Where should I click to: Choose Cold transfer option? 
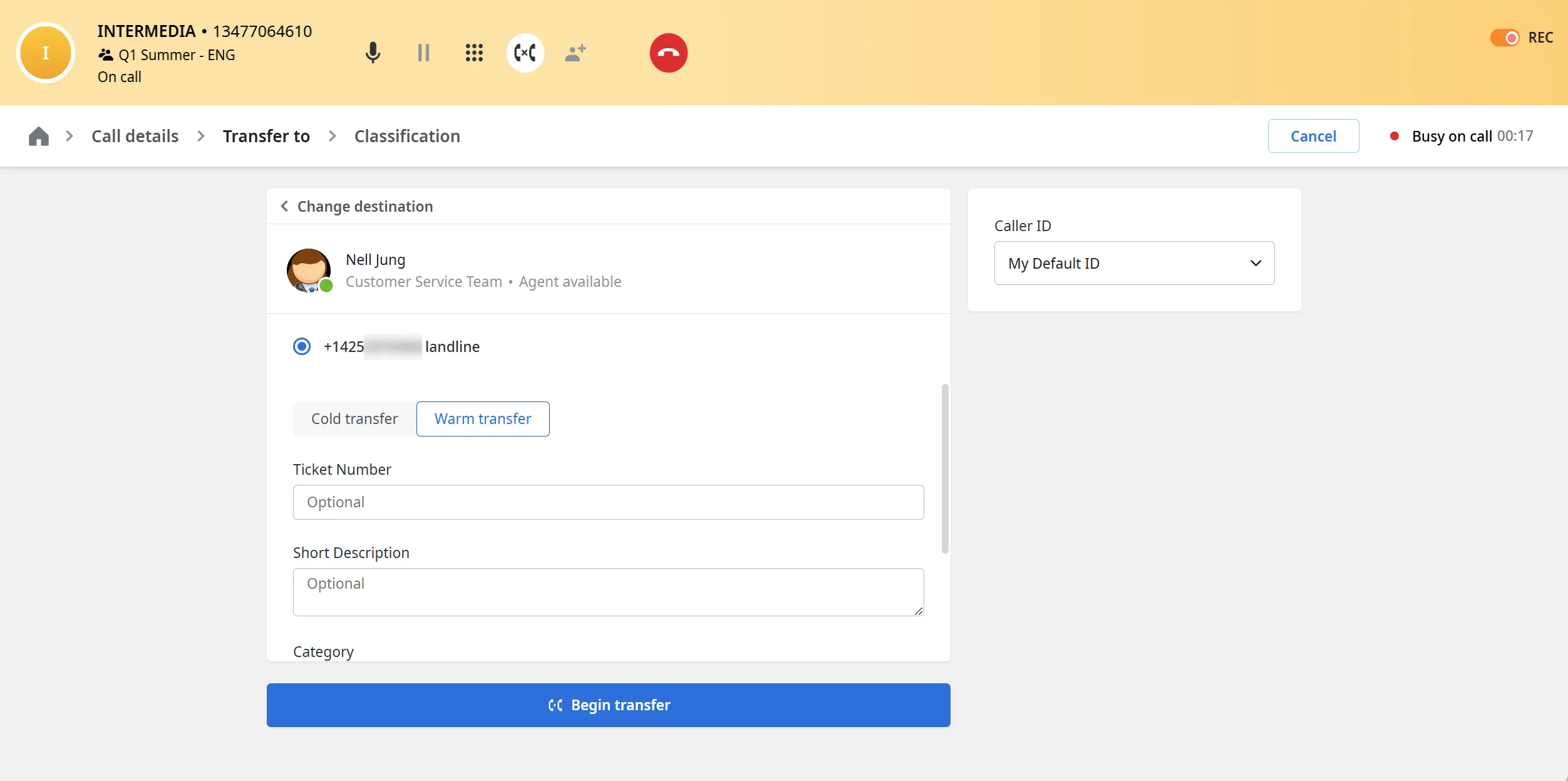tap(354, 418)
